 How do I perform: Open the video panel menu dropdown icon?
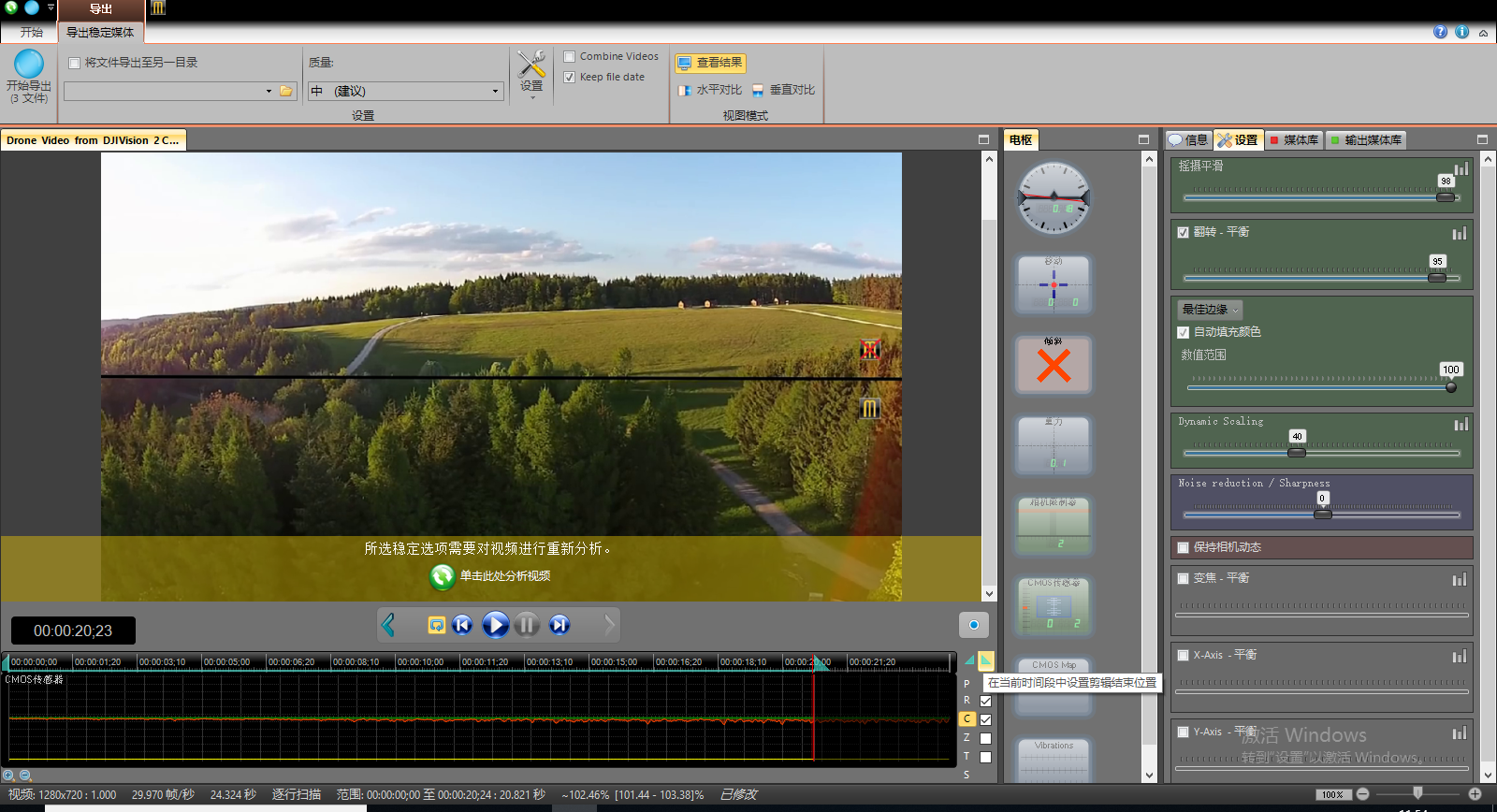(983, 139)
